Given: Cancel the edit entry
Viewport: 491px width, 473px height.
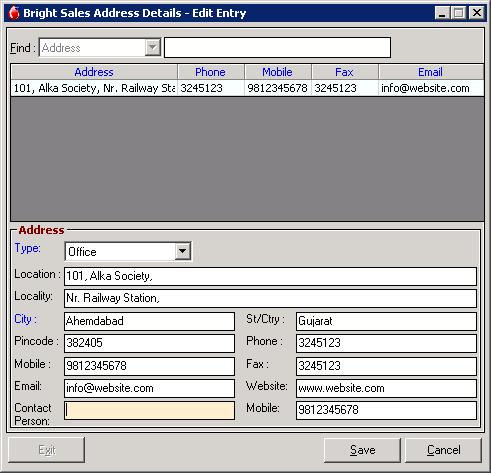Looking at the screenshot, I should click(x=443, y=450).
